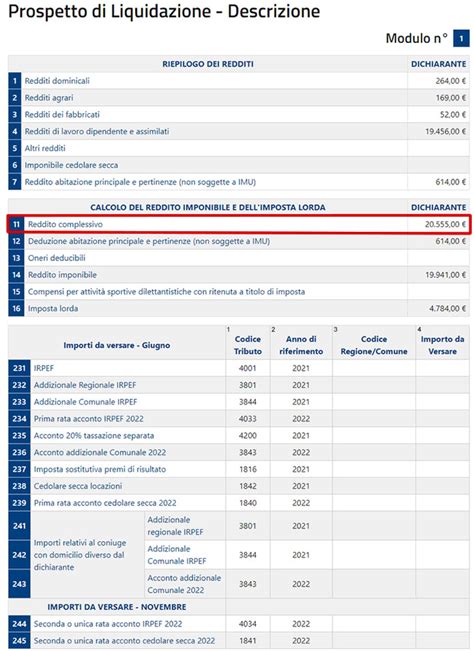This screenshot has width=474, height=651.
Task: Click tributo code 1842
Action: coord(247,486)
